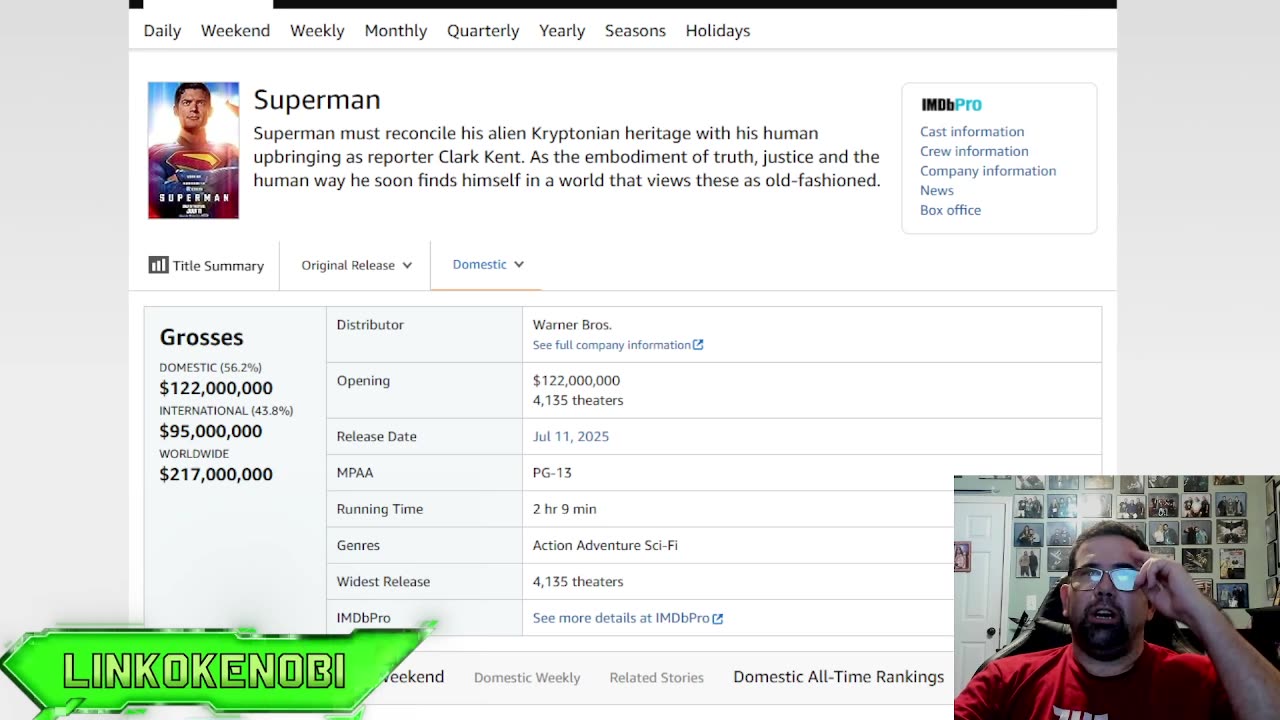Open the Related Stories tab

tap(656, 677)
